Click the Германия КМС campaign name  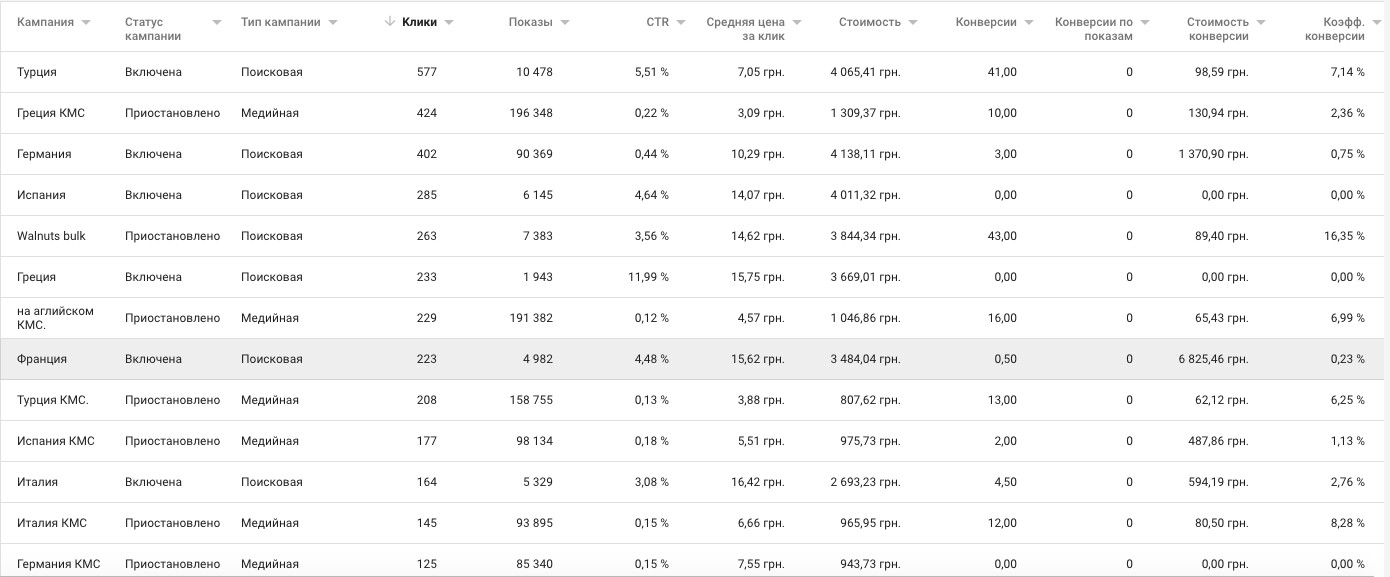59,564
